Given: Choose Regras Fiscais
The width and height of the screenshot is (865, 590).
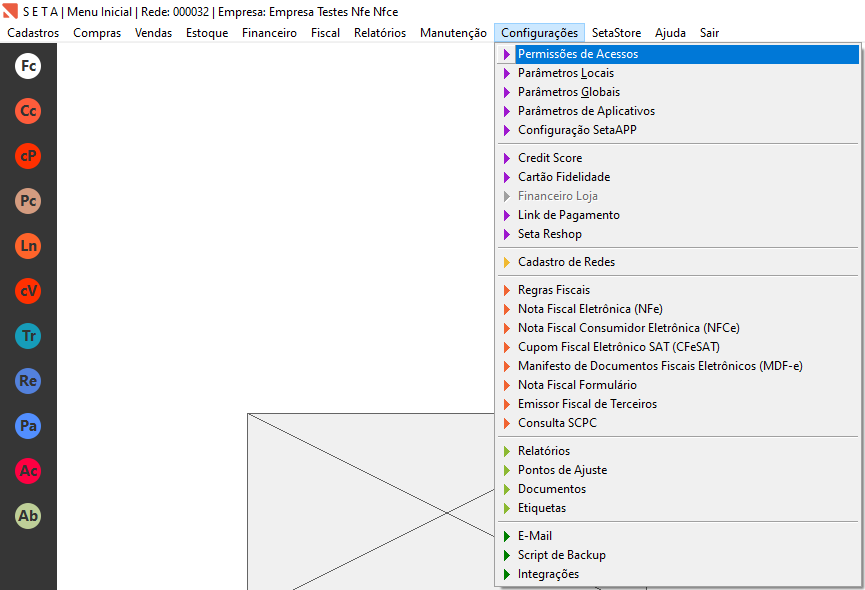Looking at the screenshot, I should pyautogui.click(x=679, y=290).
